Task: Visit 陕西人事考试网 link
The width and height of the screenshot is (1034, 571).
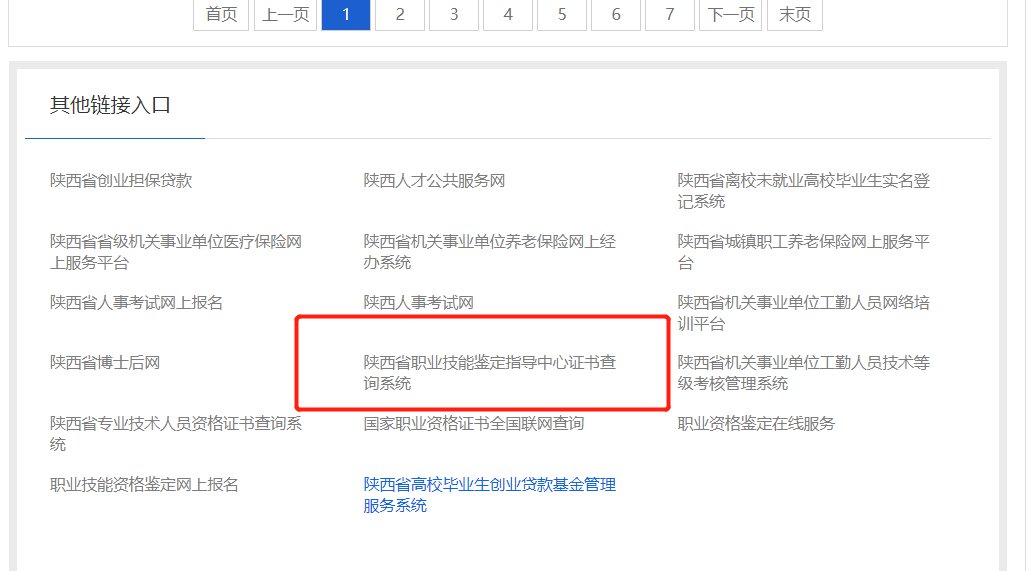Action: (418, 302)
